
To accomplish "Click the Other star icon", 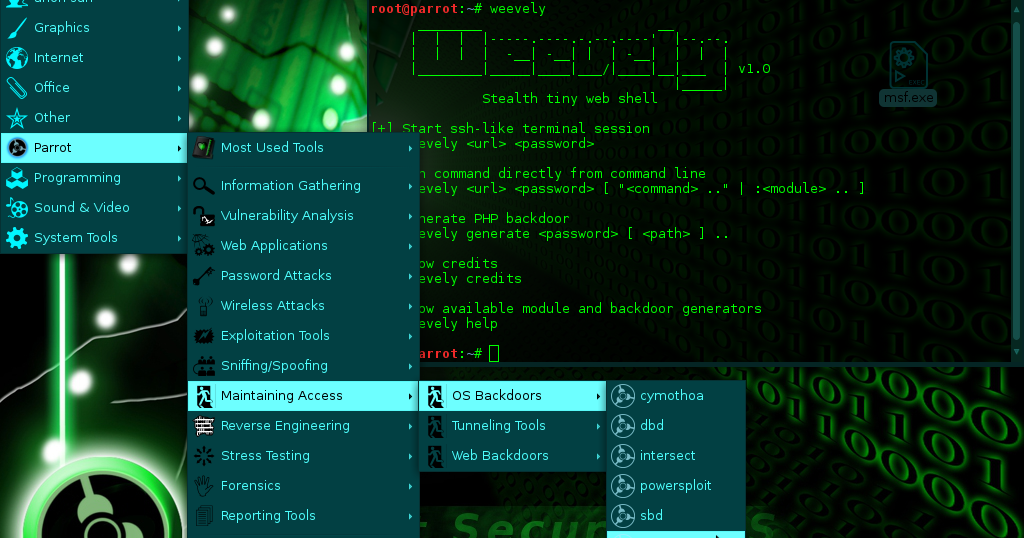I will [x=17, y=118].
